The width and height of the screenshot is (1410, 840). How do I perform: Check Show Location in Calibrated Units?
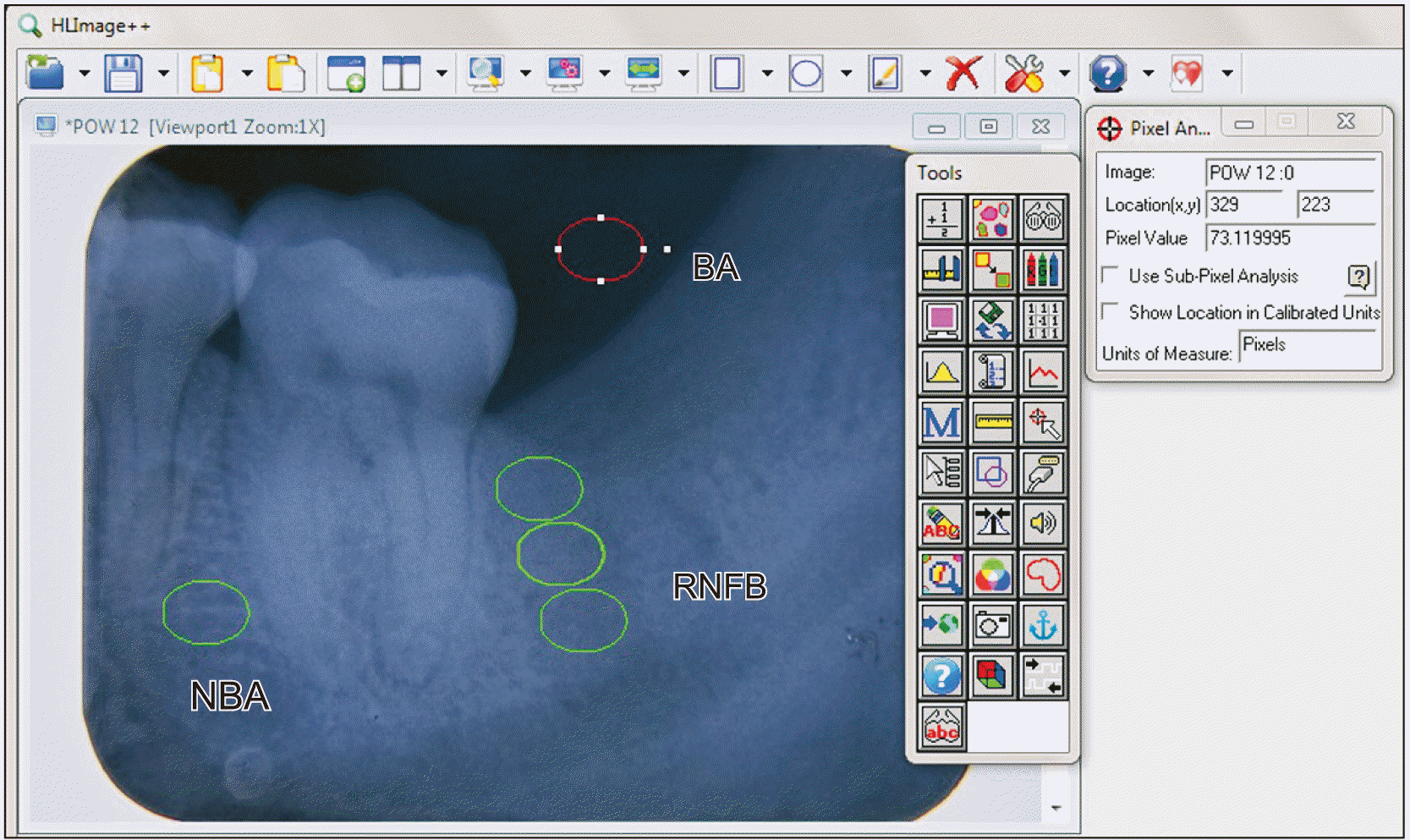click(x=1110, y=311)
